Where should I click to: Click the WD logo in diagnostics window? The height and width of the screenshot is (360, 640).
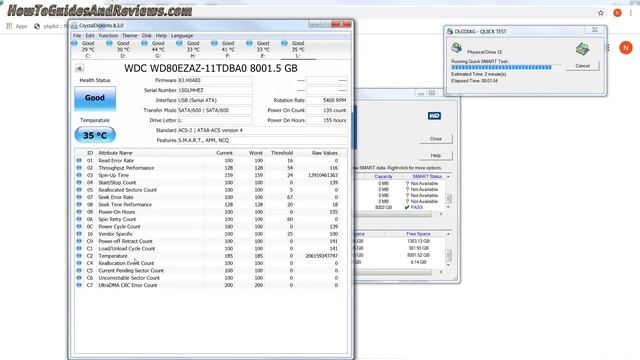coord(434,116)
